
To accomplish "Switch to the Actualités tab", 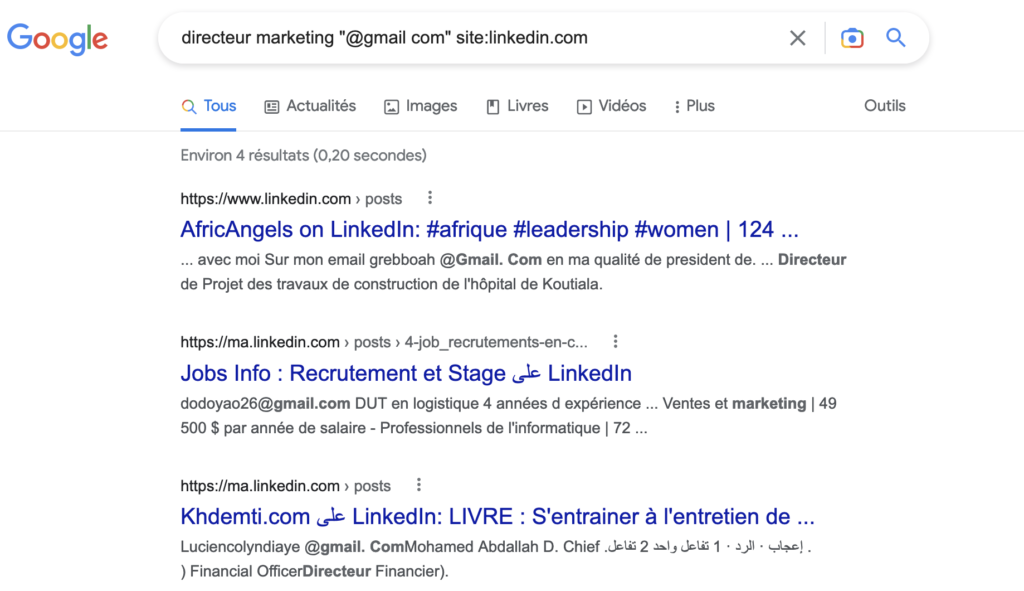I will coord(310,106).
